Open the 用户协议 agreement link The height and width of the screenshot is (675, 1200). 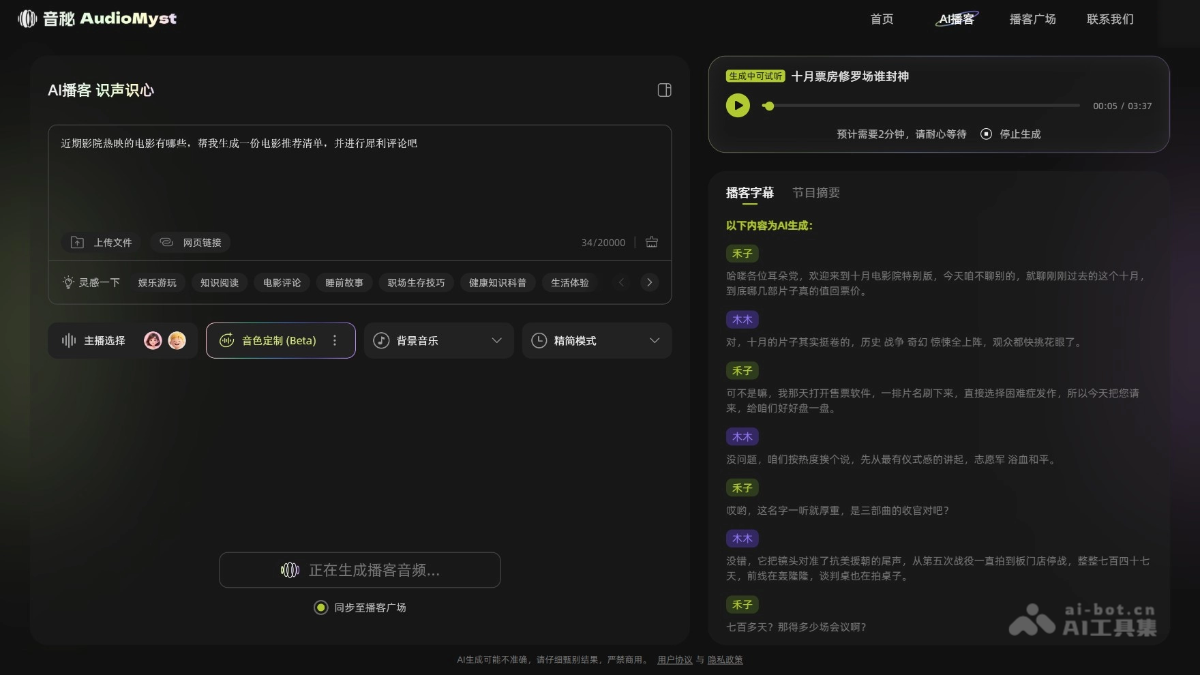[x=674, y=659]
